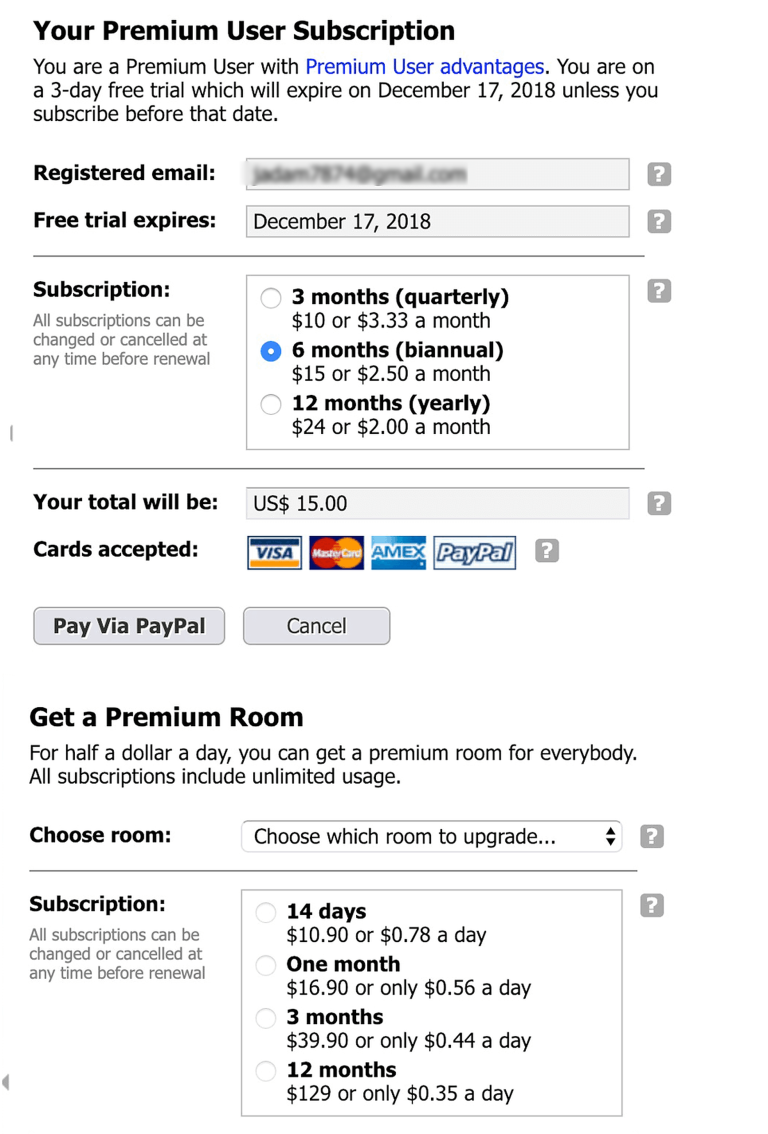Click help icon beside Choose room dropdown
The image size is (768, 1134).
[652, 837]
